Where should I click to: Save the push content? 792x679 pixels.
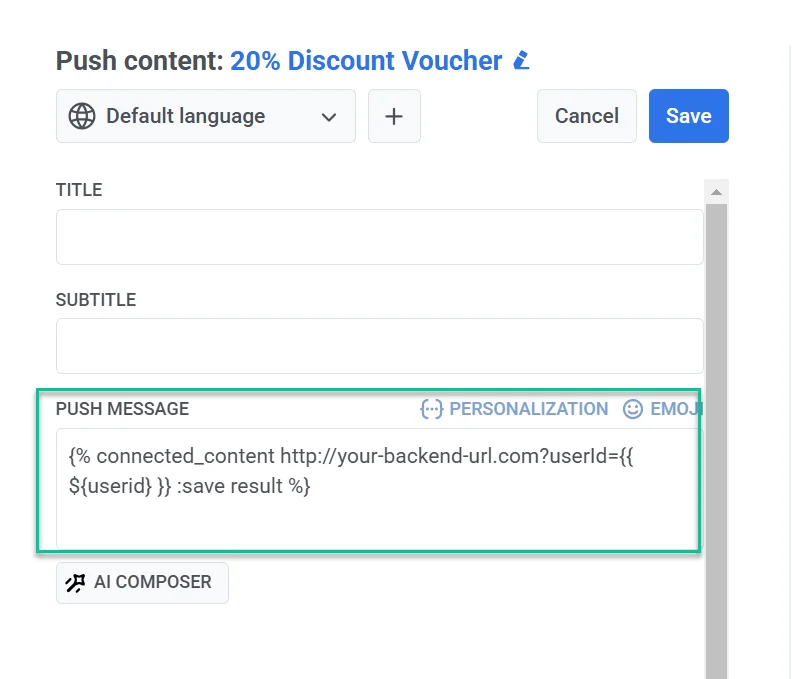688,116
